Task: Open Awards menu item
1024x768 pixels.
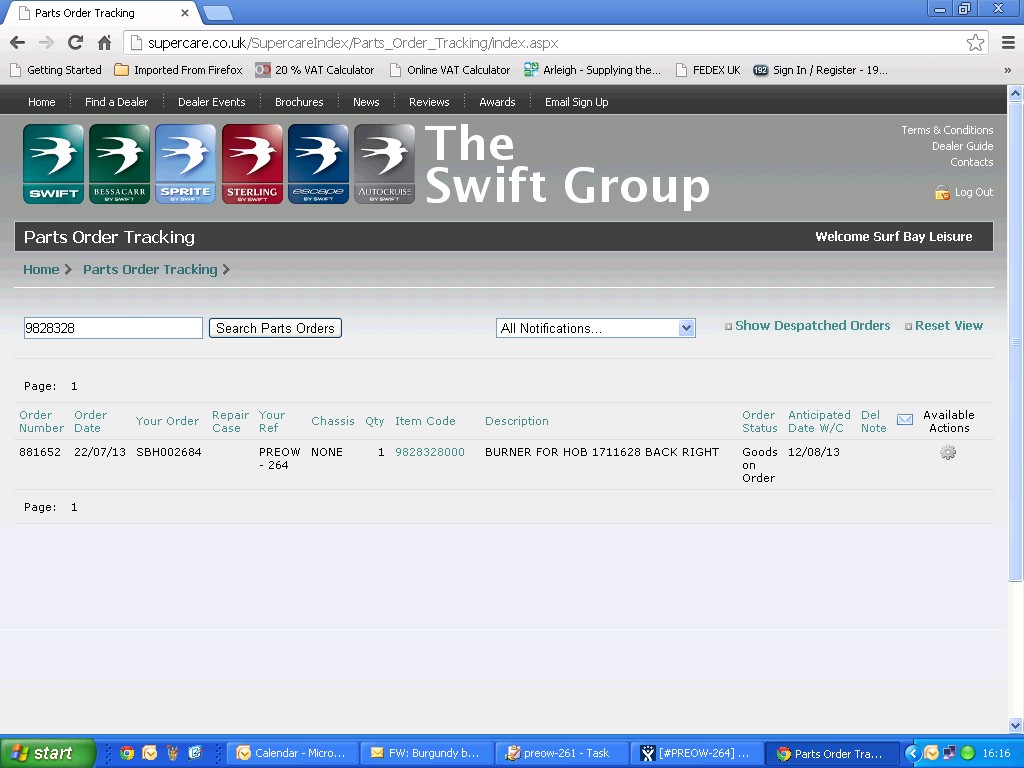Action: [x=497, y=102]
